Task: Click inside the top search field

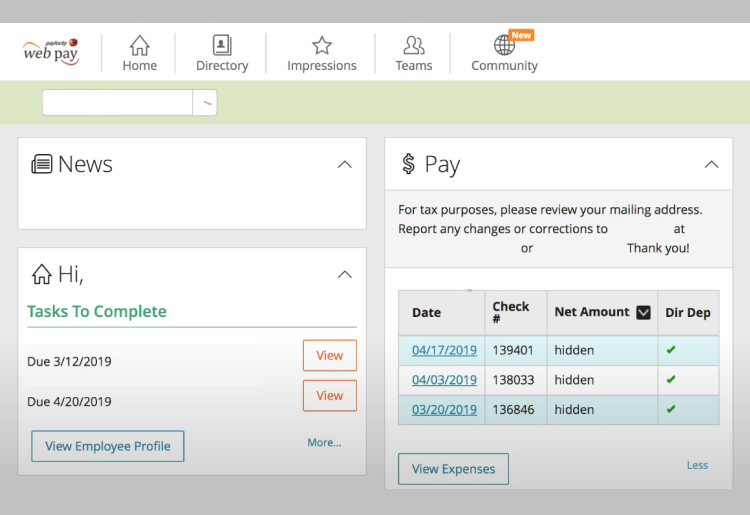Action: [x=117, y=103]
